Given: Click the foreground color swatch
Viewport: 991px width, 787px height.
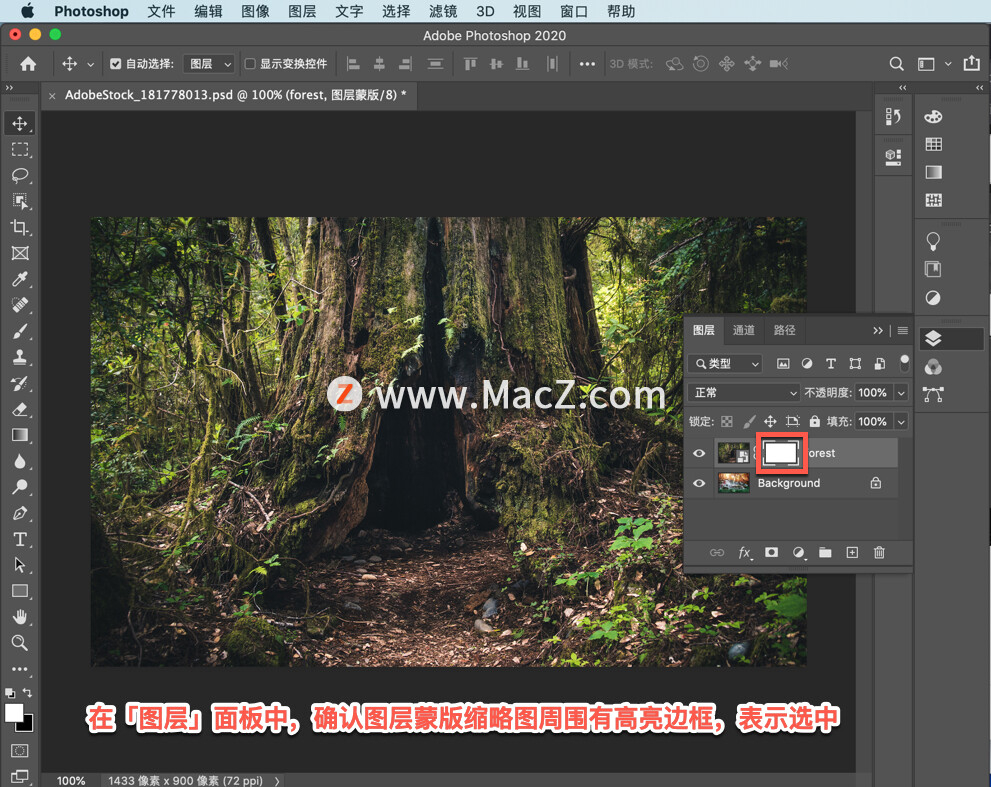Looking at the screenshot, I should click(x=16, y=715).
